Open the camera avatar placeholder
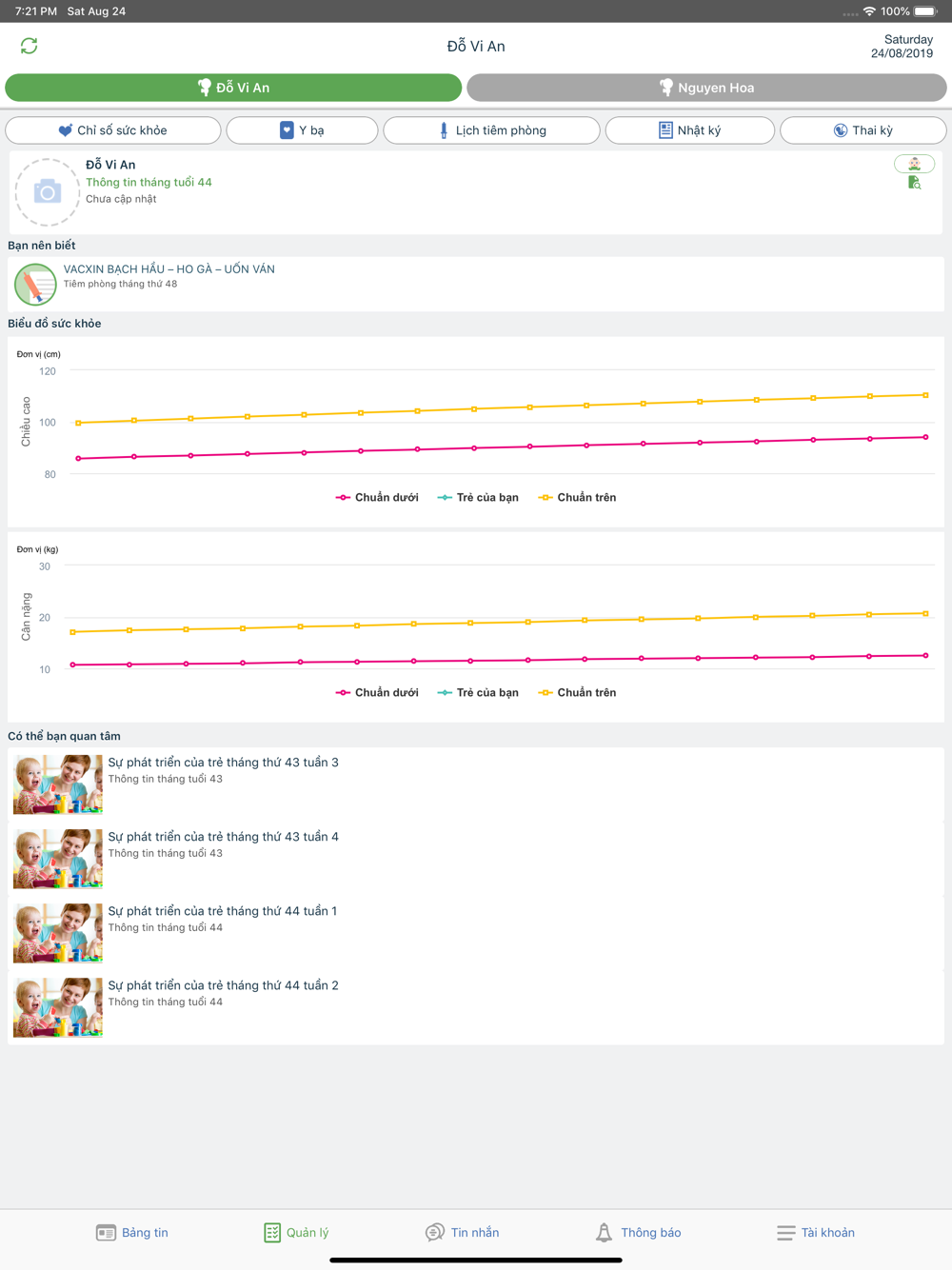The width and height of the screenshot is (952, 1270). click(47, 192)
